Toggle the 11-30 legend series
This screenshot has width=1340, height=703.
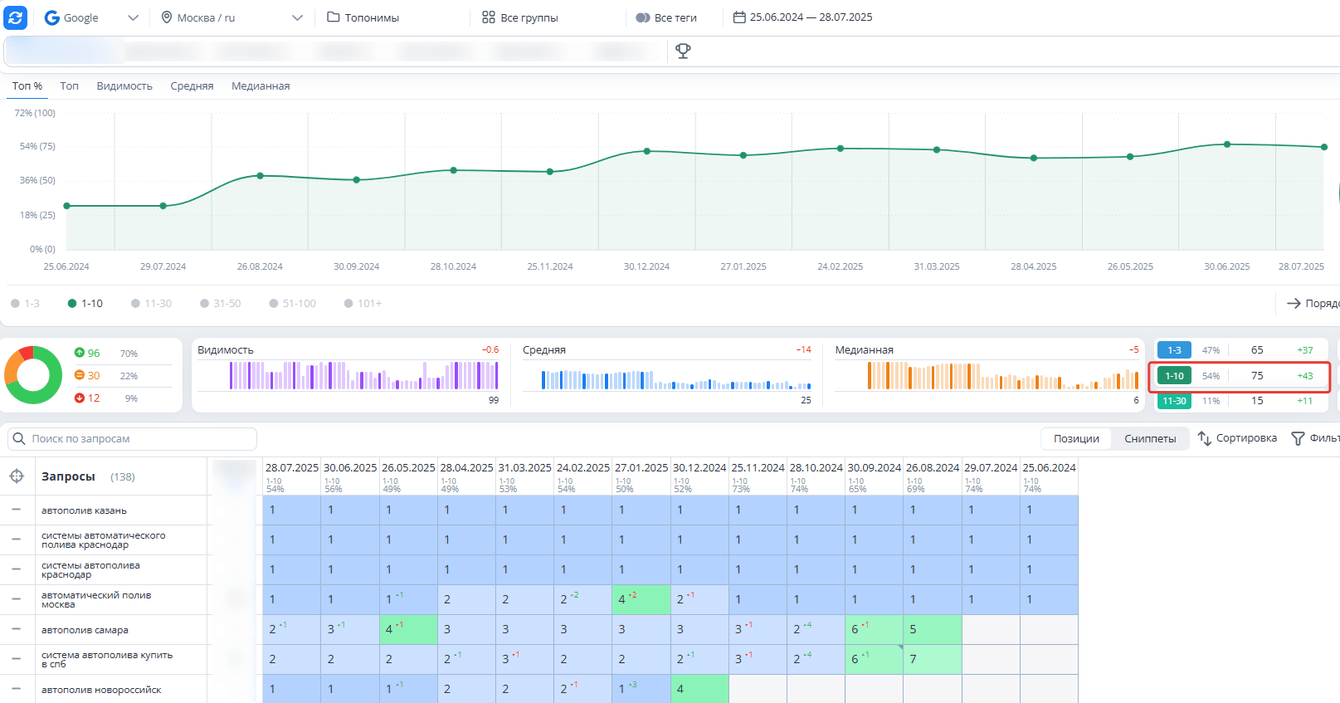pos(150,303)
